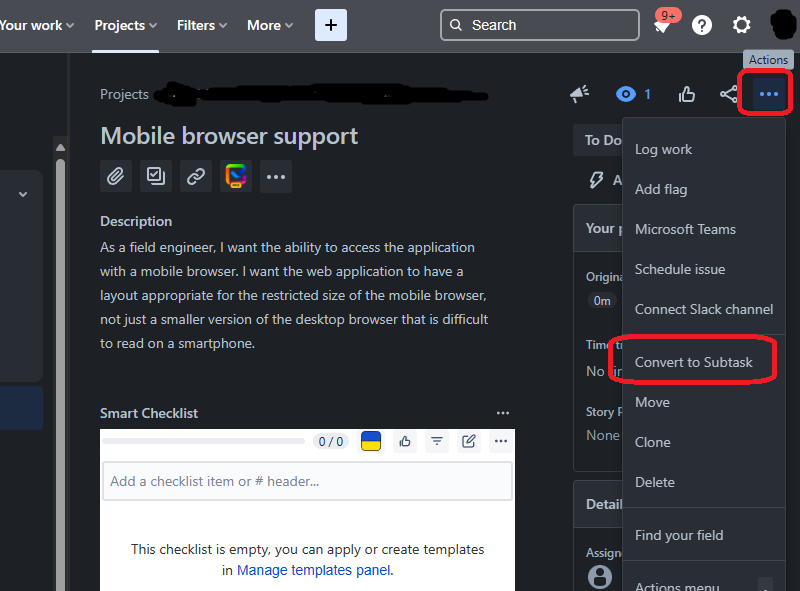The height and width of the screenshot is (591, 800).
Task: Open the issue Actions three-dot button
Action: pos(768,94)
